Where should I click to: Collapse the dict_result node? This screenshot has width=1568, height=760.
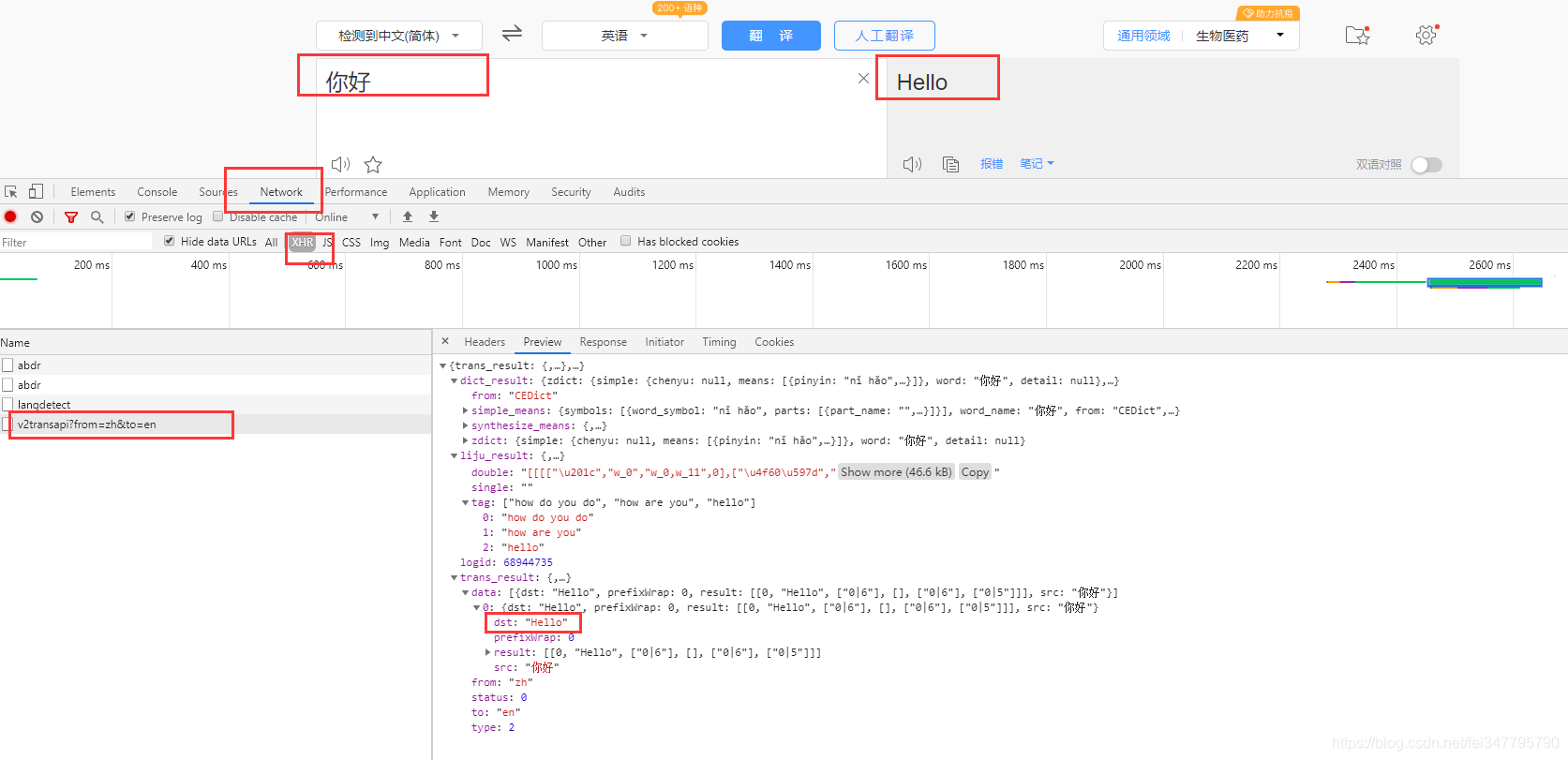pyautogui.click(x=455, y=381)
